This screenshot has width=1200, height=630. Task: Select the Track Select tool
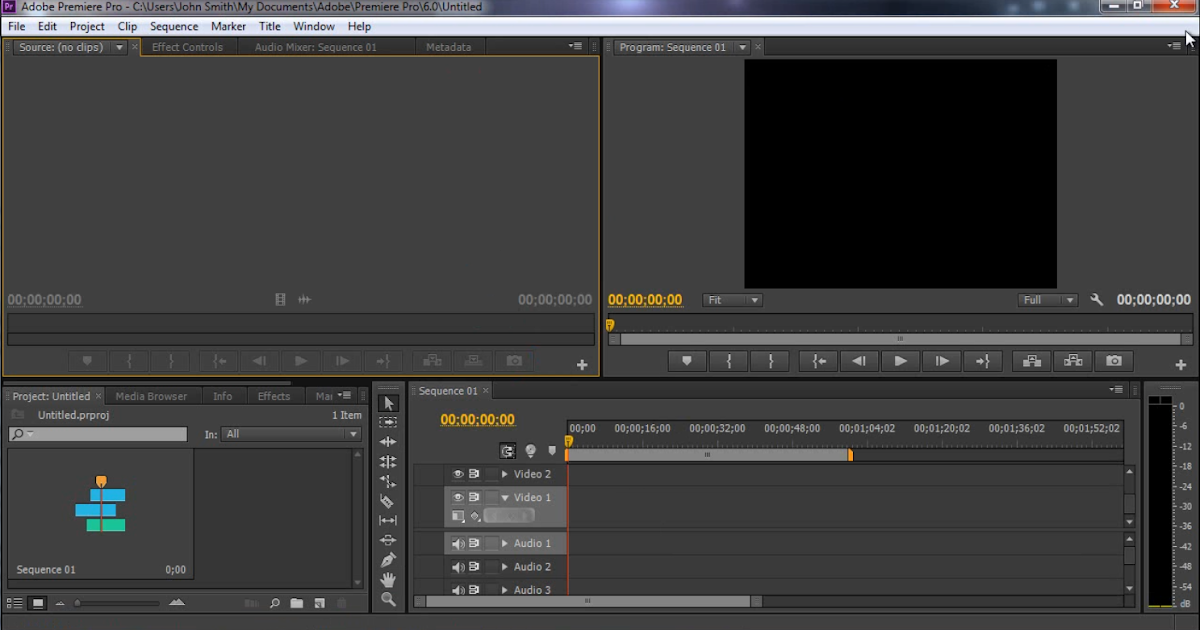(389, 423)
